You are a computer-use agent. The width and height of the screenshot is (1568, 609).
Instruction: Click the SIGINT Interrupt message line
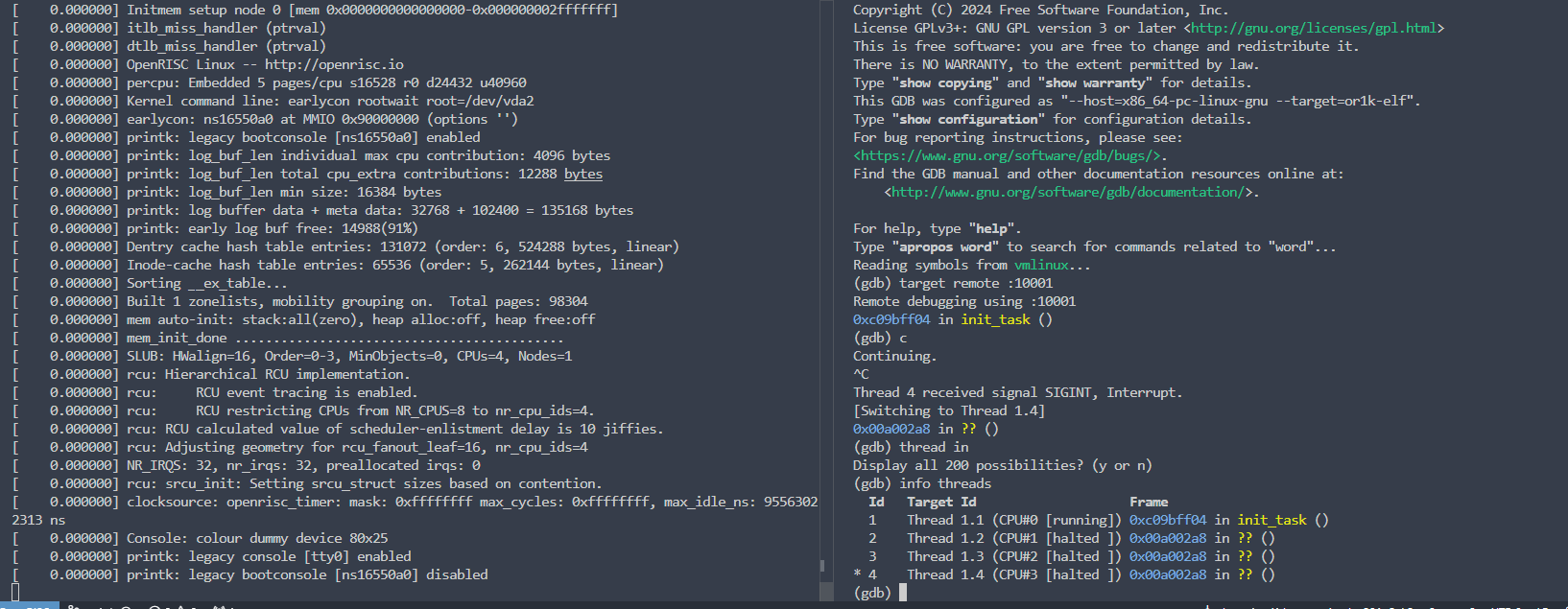1018,392
